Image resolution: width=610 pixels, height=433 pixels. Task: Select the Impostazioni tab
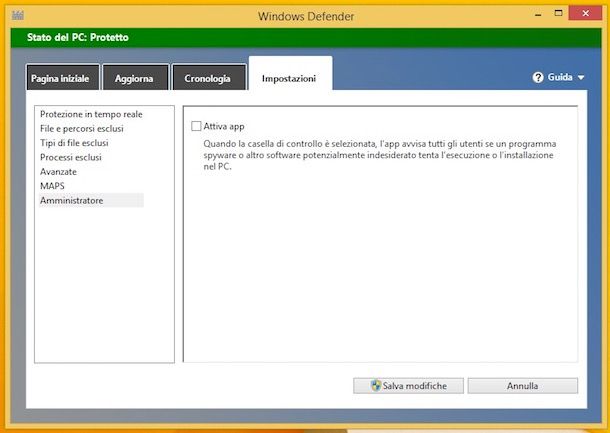[290, 74]
